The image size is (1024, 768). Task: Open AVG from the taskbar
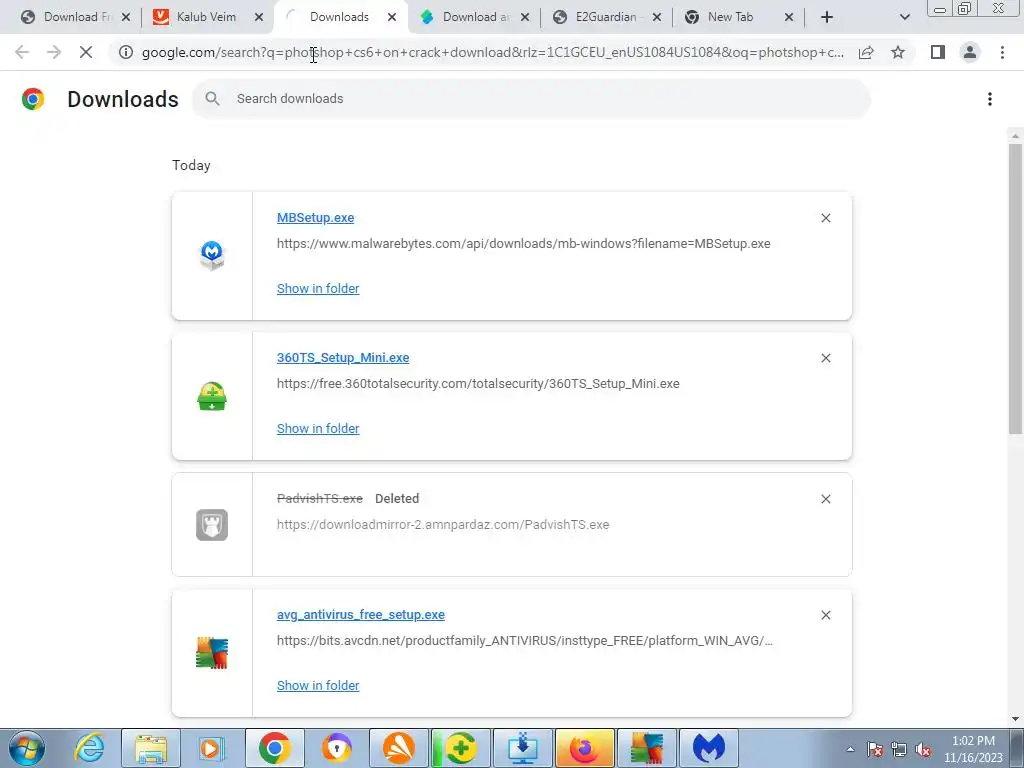point(647,748)
